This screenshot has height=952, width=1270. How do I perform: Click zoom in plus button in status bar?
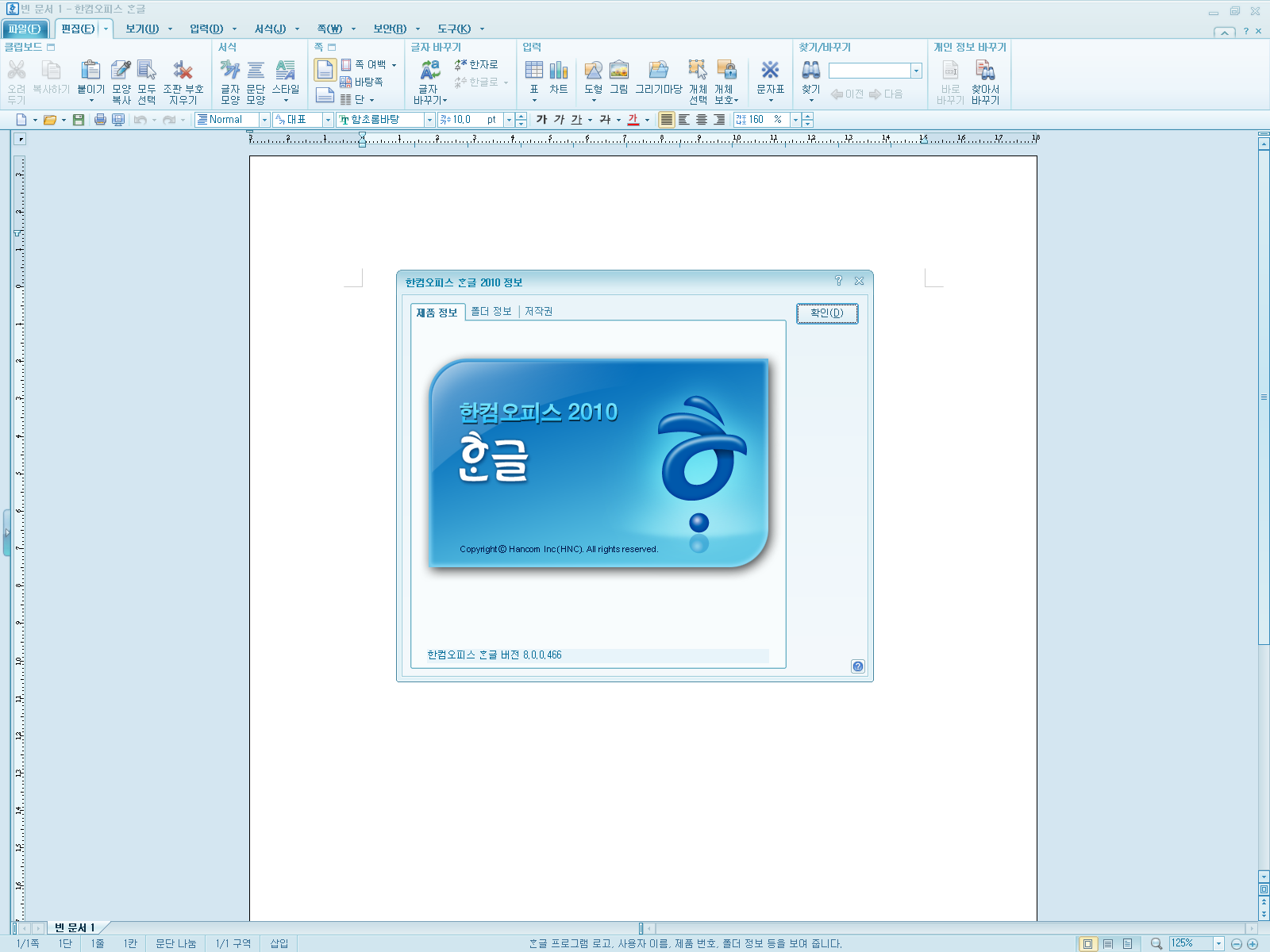(1253, 943)
